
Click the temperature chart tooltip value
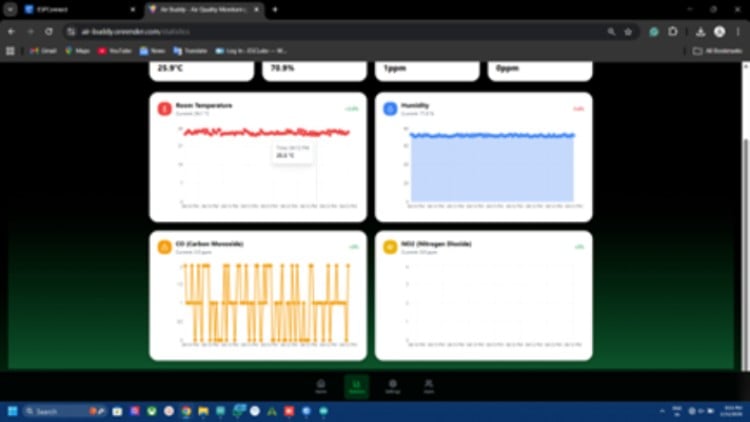point(285,155)
